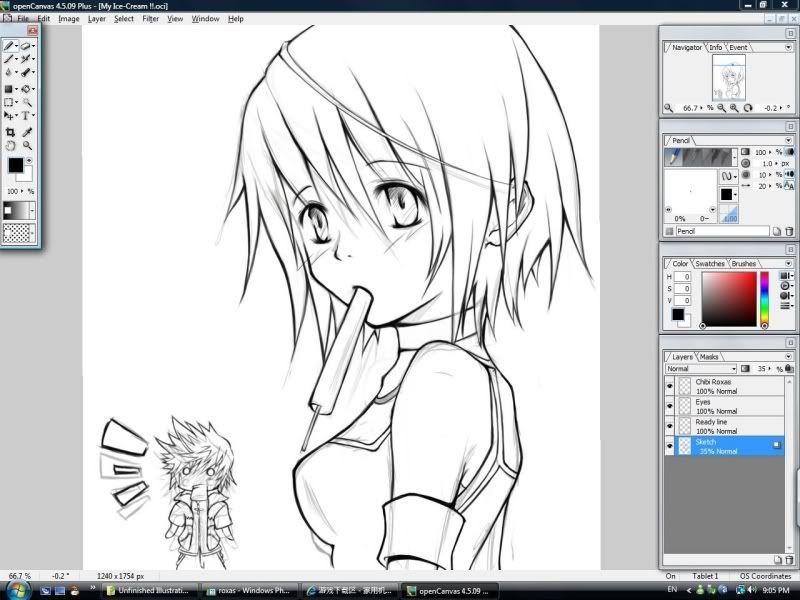Switch to the Info tab
Viewport: 800px width, 600px height.
715,47
